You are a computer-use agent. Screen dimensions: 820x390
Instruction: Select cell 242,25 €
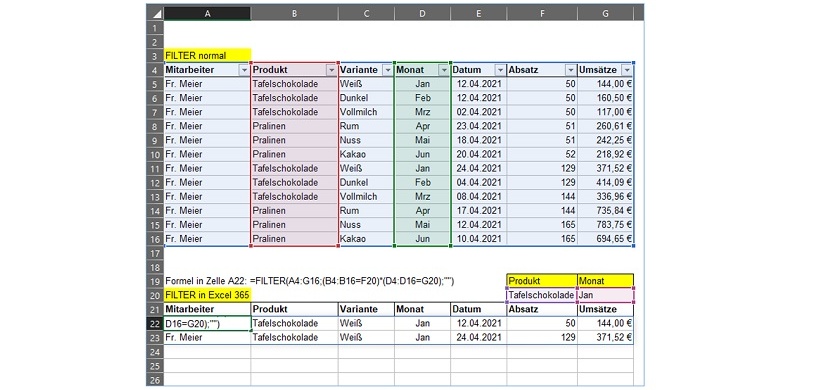[x=606, y=140]
